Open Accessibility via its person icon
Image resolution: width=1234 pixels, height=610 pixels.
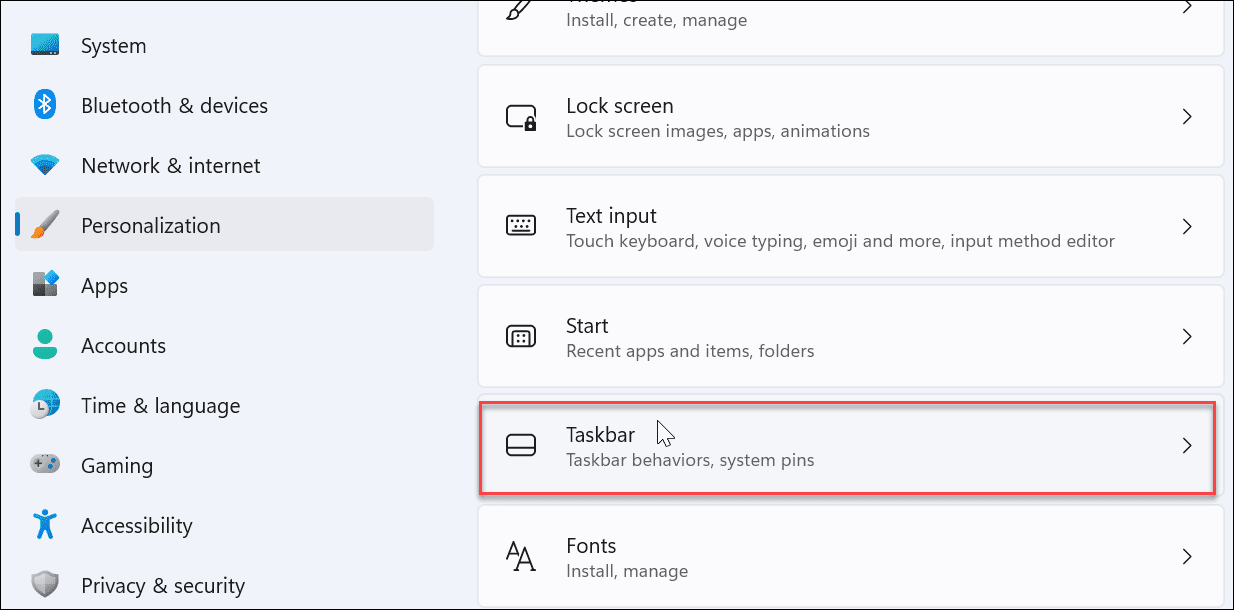coord(44,525)
